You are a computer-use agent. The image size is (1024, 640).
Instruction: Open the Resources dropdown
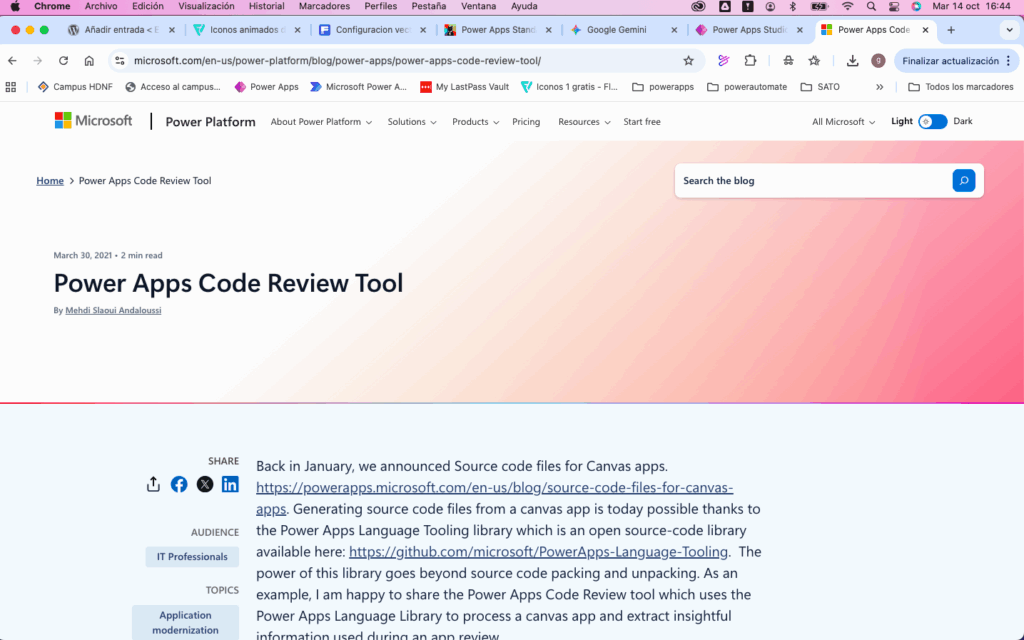pyautogui.click(x=584, y=122)
